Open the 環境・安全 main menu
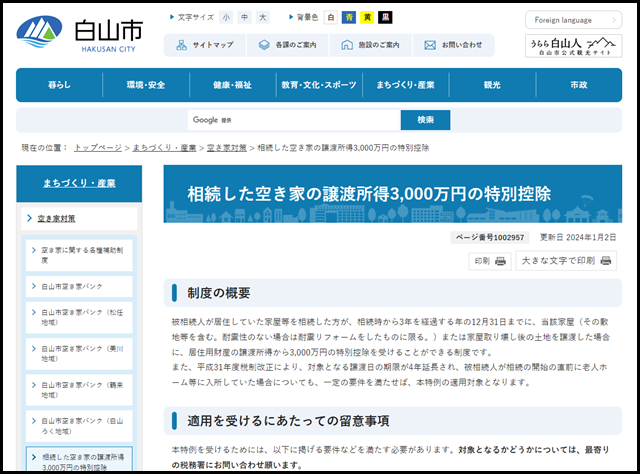The width and height of the screenshot is (640, 474). (x=146, y=85)
